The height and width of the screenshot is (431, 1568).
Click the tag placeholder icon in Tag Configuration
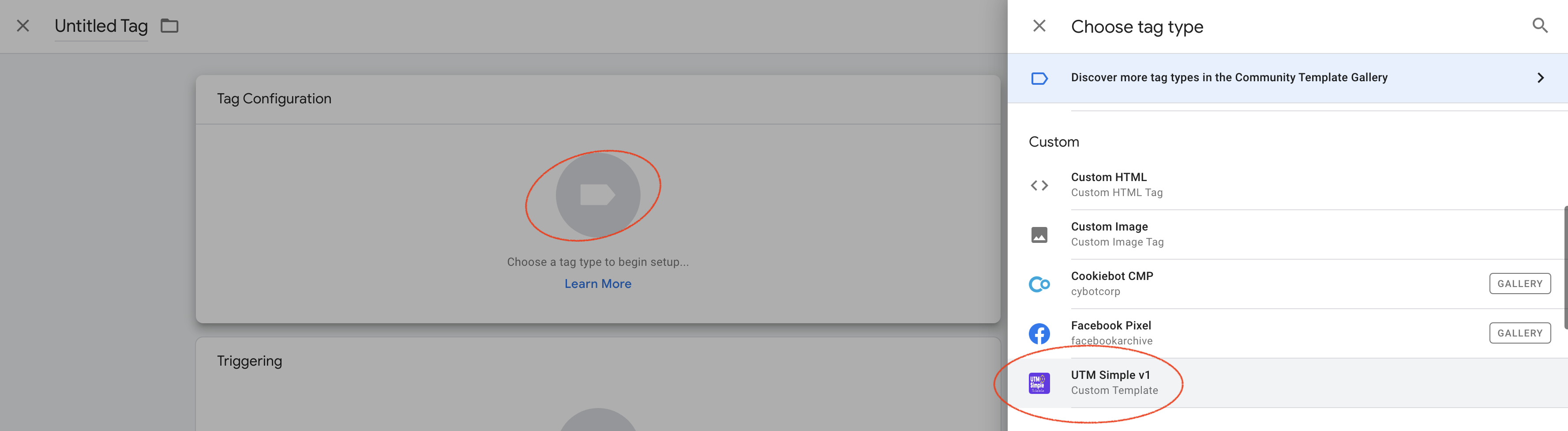[x=597, y=194]
